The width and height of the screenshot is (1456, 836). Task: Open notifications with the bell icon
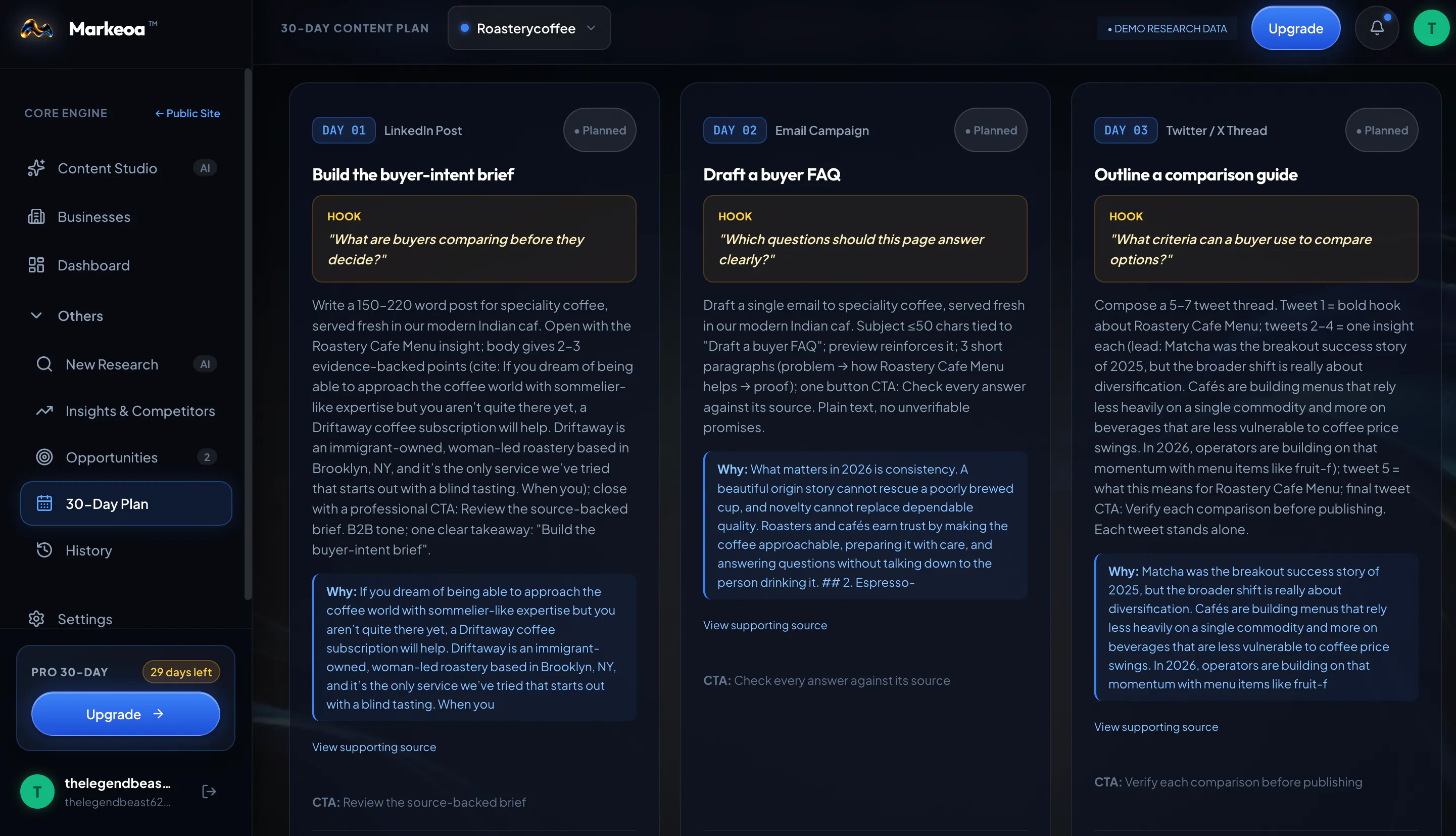pos(1377,28)
